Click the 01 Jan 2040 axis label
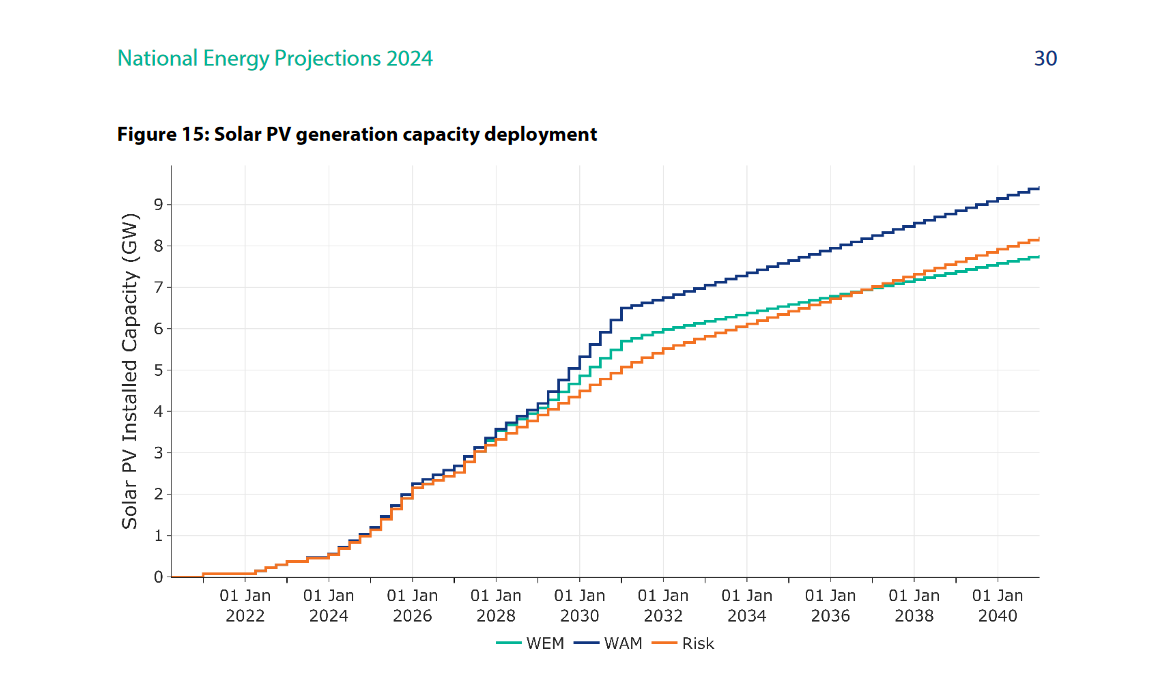Viewport: 1156px width, 680px height. (x=997, y=606)
